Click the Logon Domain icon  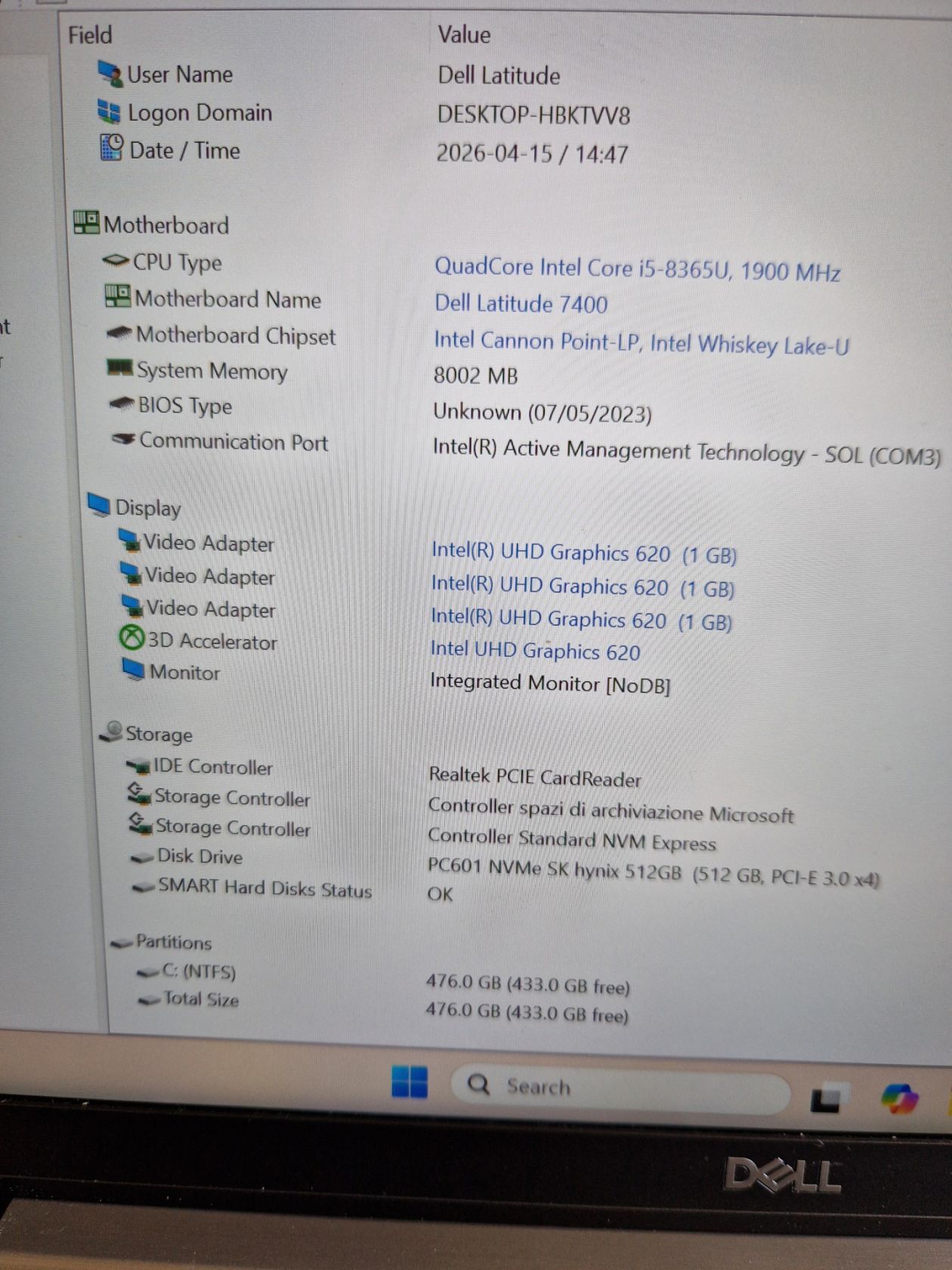[110, 112]
